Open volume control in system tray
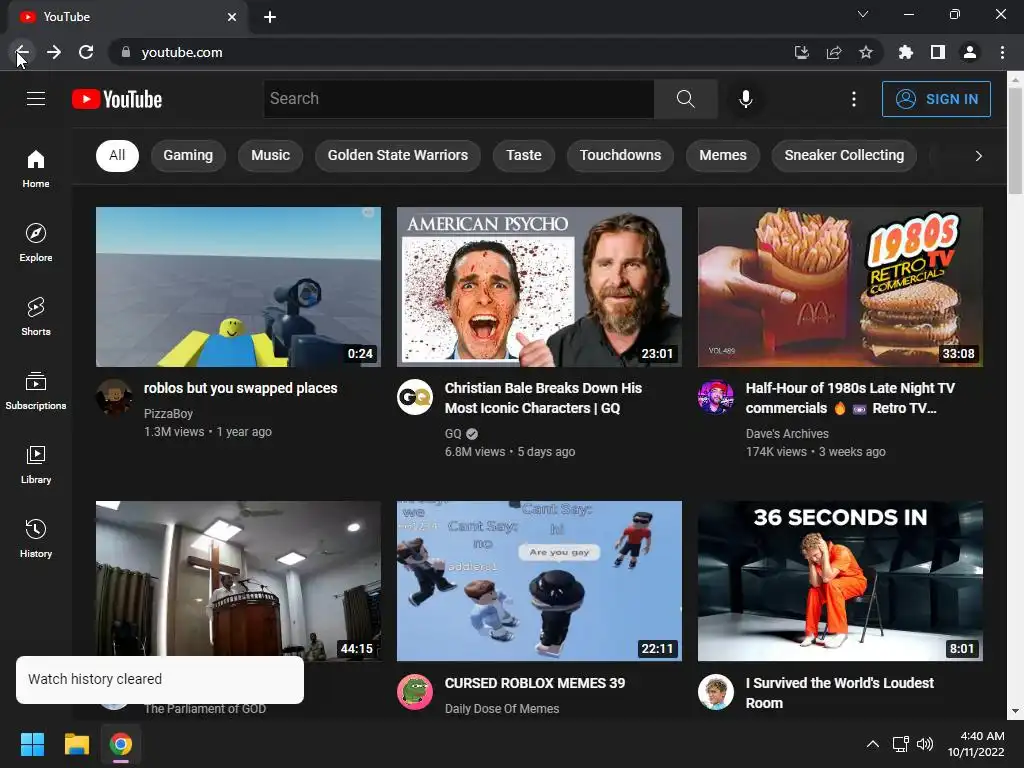Image resolution: width=1024 pixels, height=768 pixels. click(x=925, y=744)
